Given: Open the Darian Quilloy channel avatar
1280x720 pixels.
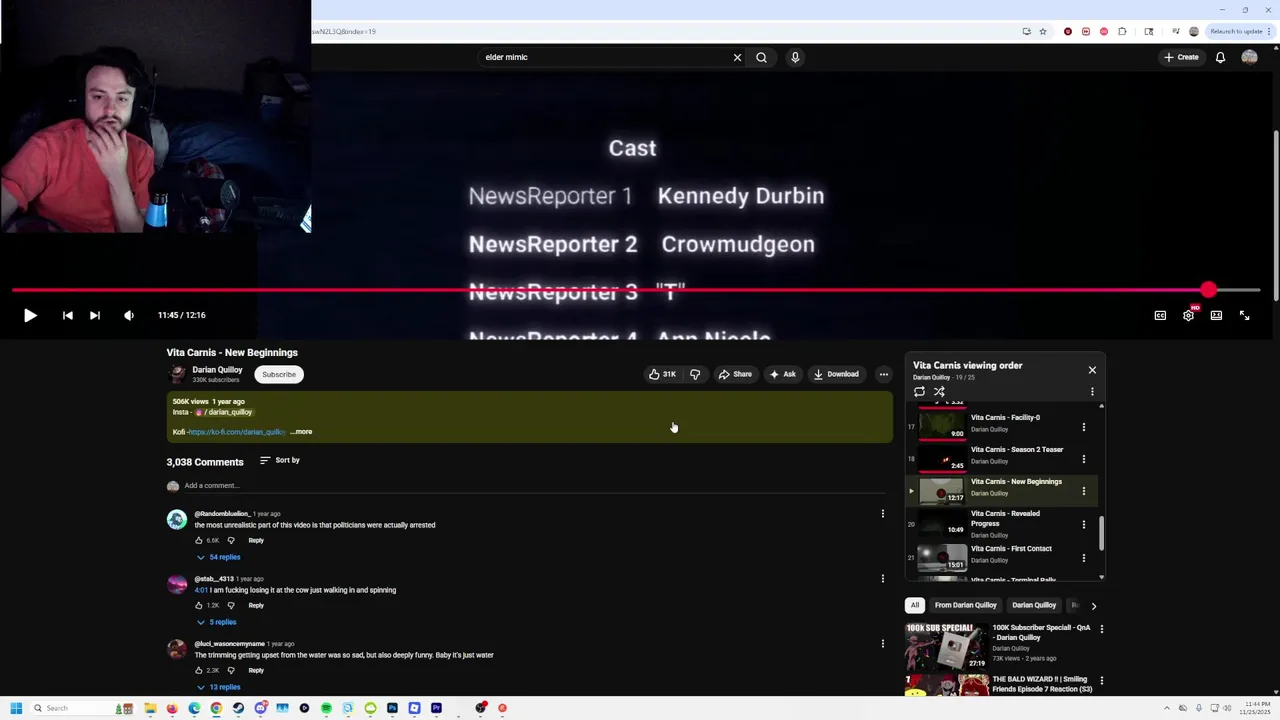Looking at the screenshot, I should coord(177,374).
